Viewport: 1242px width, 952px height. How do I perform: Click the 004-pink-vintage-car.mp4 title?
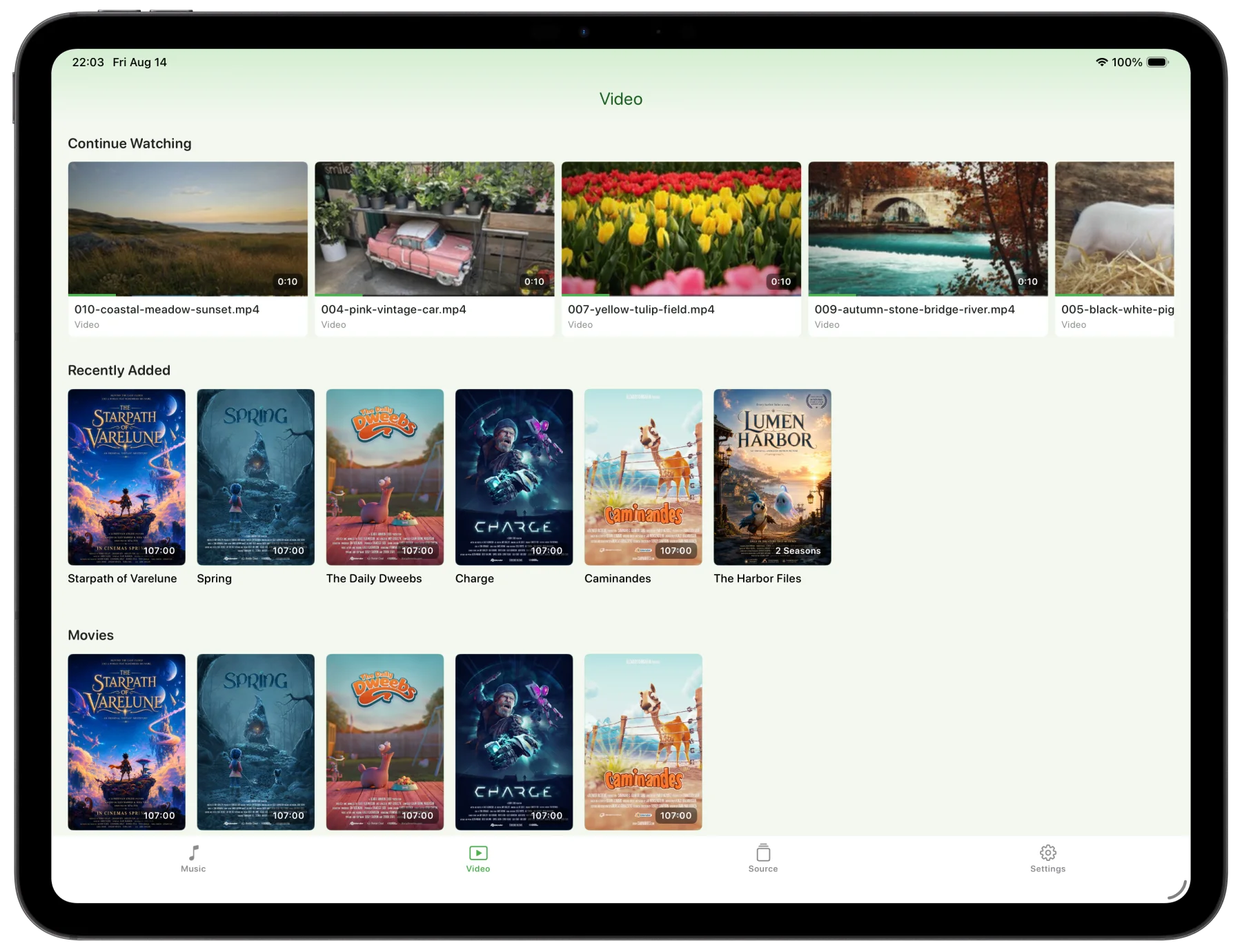click(393, 309)
